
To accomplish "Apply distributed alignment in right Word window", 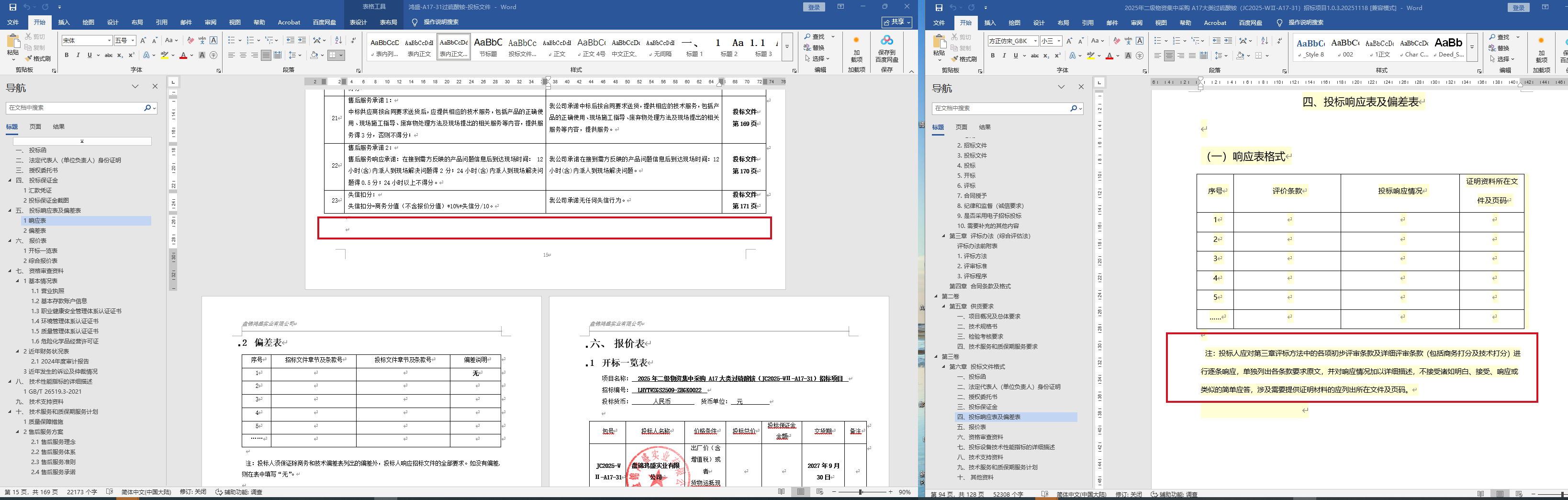I will tap(1203, 56).
